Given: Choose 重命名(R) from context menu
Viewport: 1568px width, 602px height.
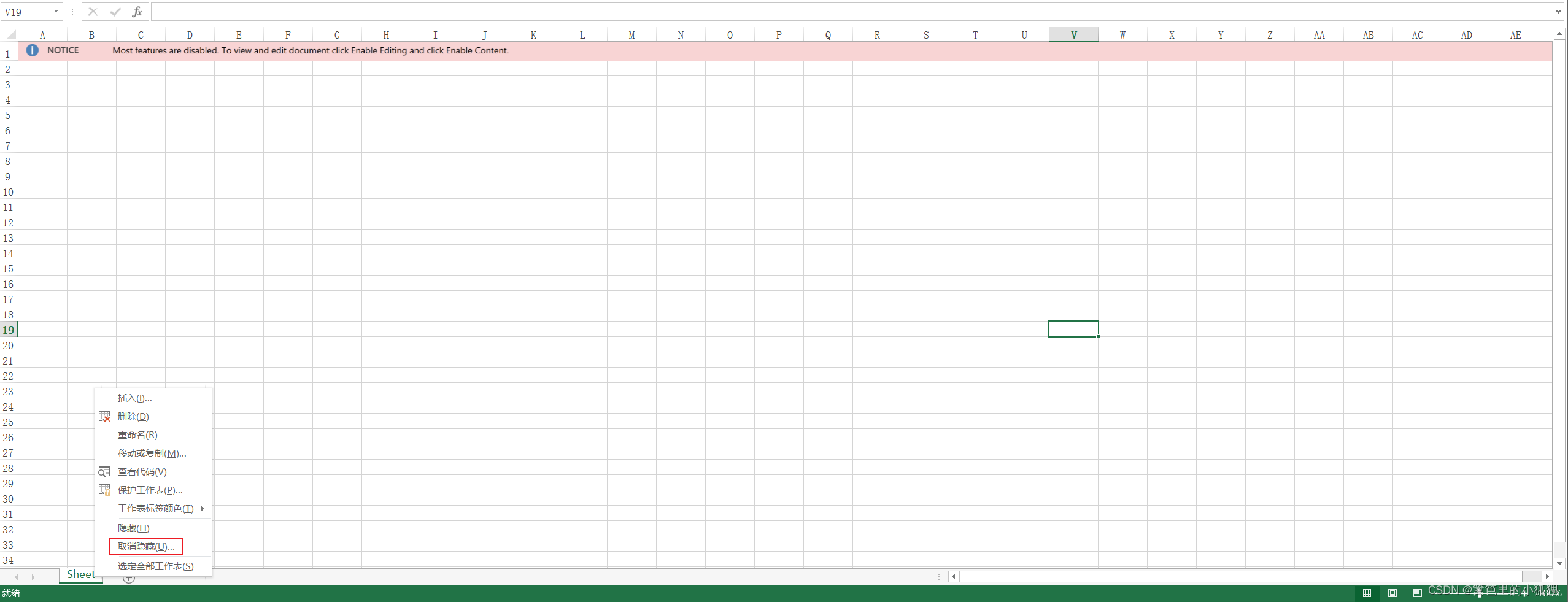Looking at the screenshot, I should 153,435.
